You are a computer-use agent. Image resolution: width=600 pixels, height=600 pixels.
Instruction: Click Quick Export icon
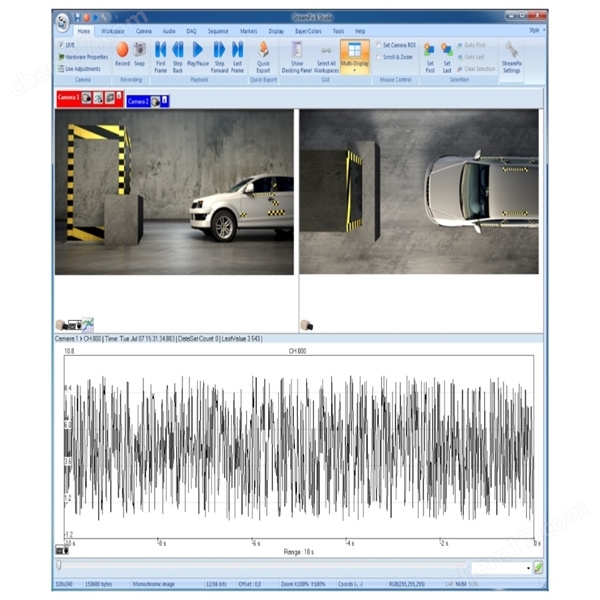click(x=263, y=57)
